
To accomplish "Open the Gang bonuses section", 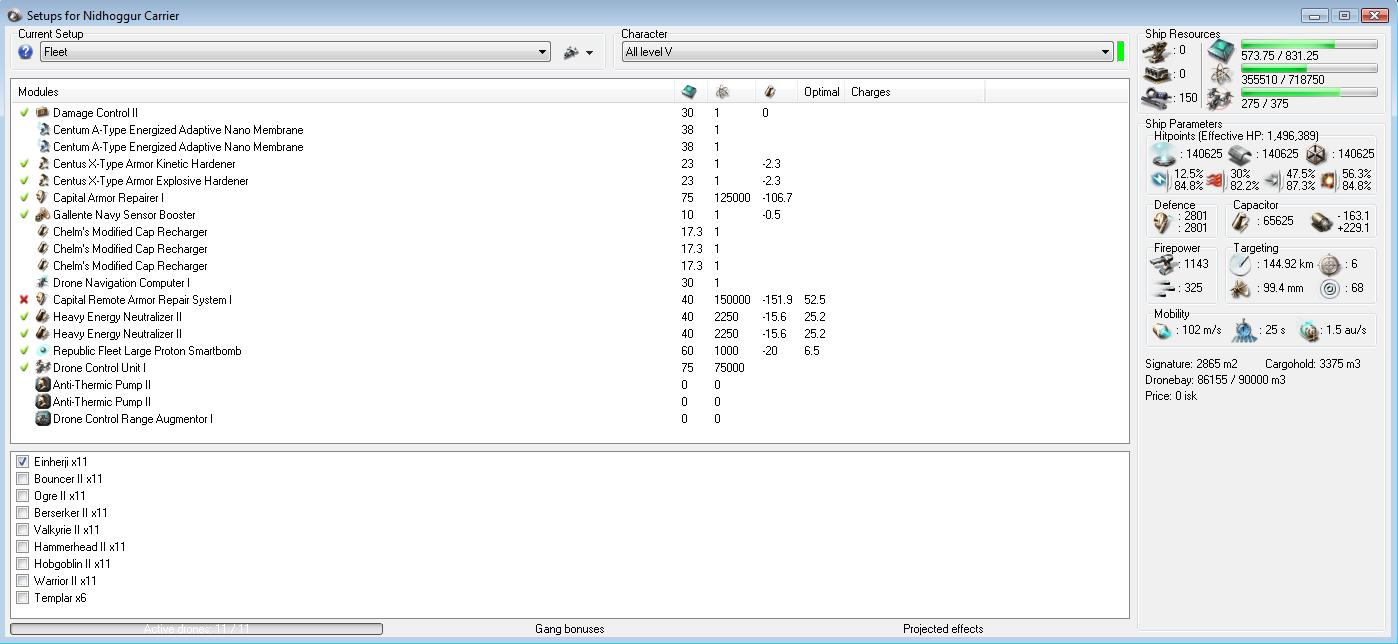I will click(x=569, y=629).
